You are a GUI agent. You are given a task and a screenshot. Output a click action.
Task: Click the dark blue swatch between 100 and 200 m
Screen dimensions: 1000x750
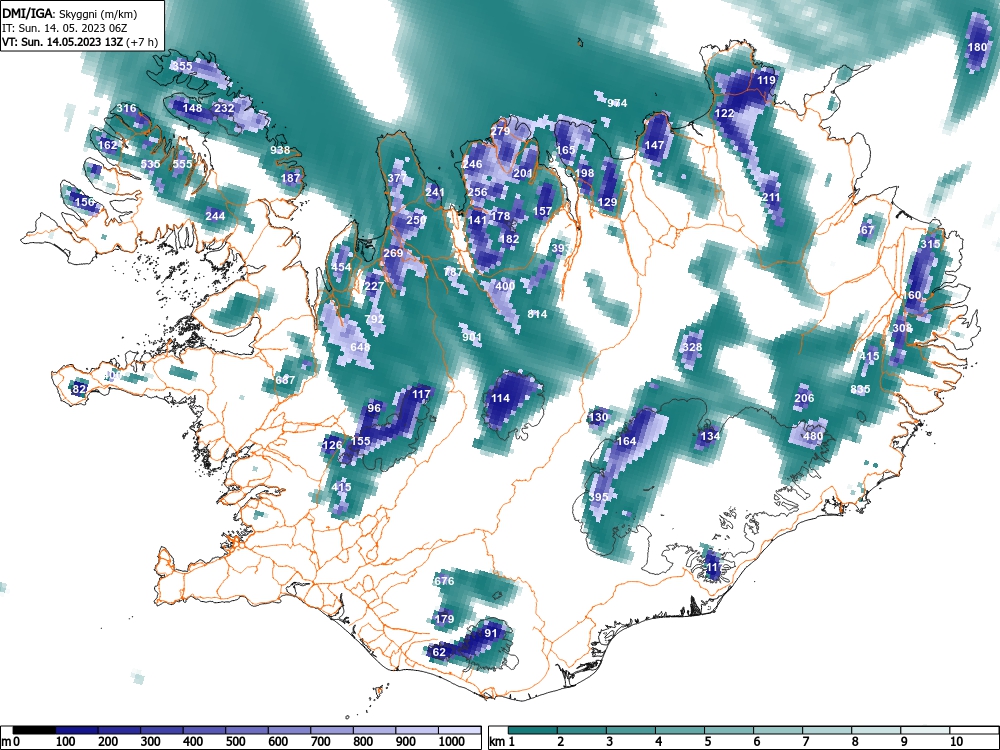click(x=77, y=730)
